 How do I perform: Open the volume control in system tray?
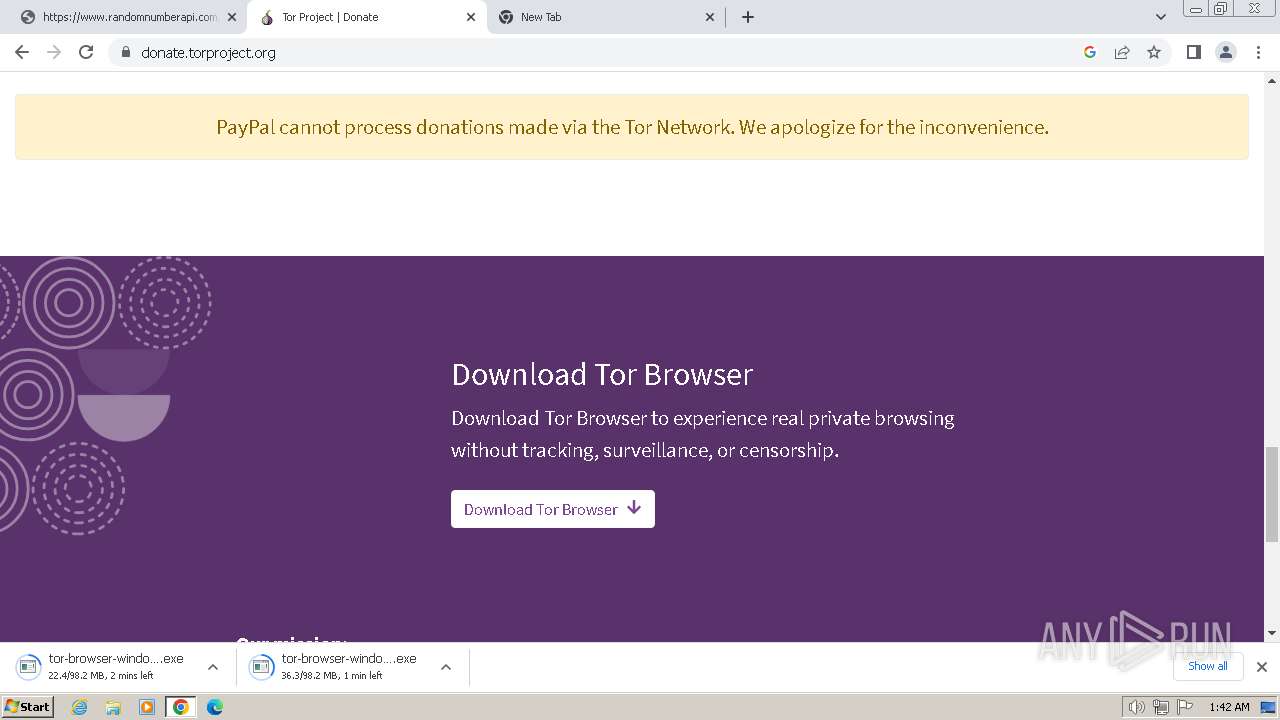[1137, 707]
